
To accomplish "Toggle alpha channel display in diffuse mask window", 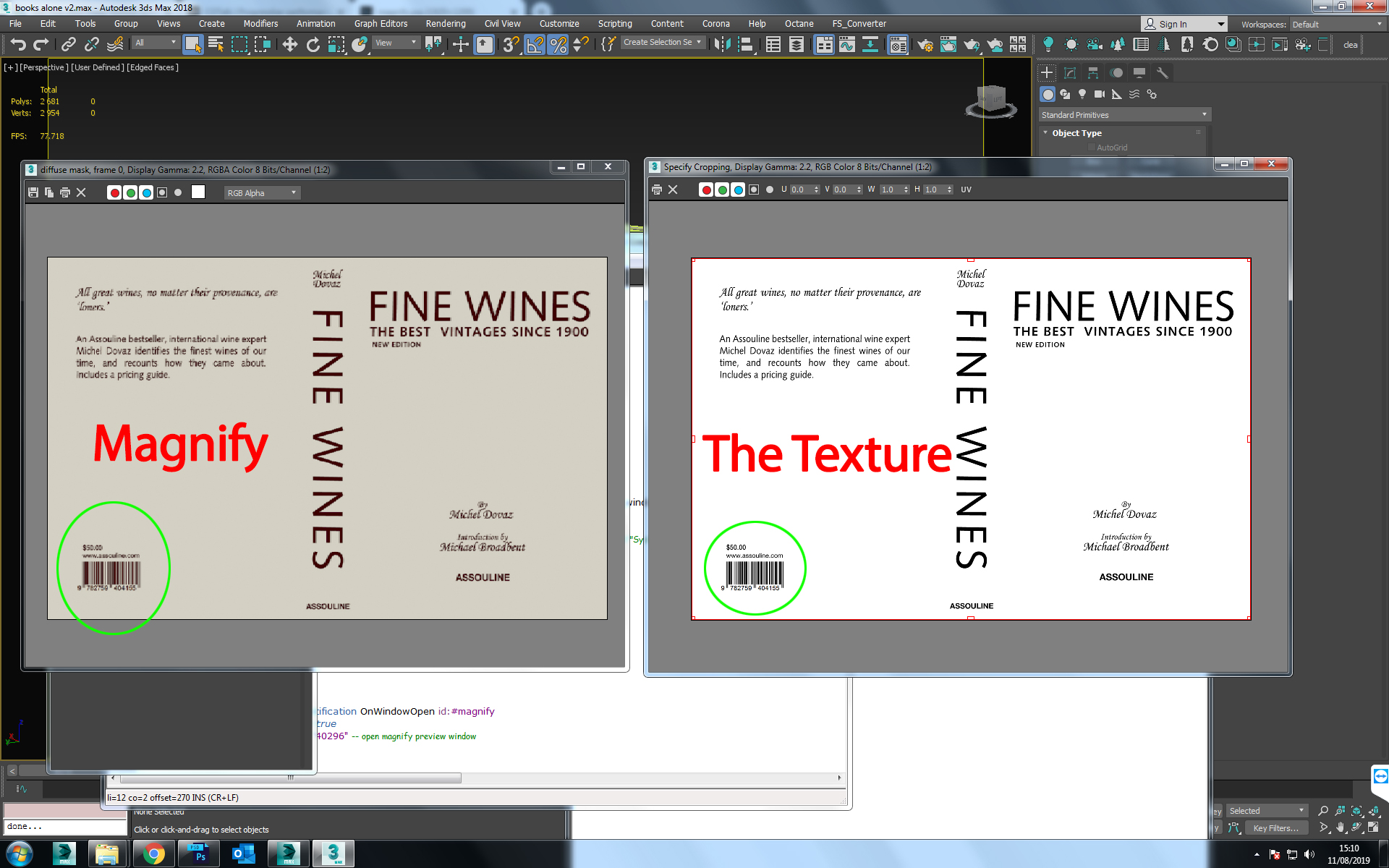I will (162, 192).
